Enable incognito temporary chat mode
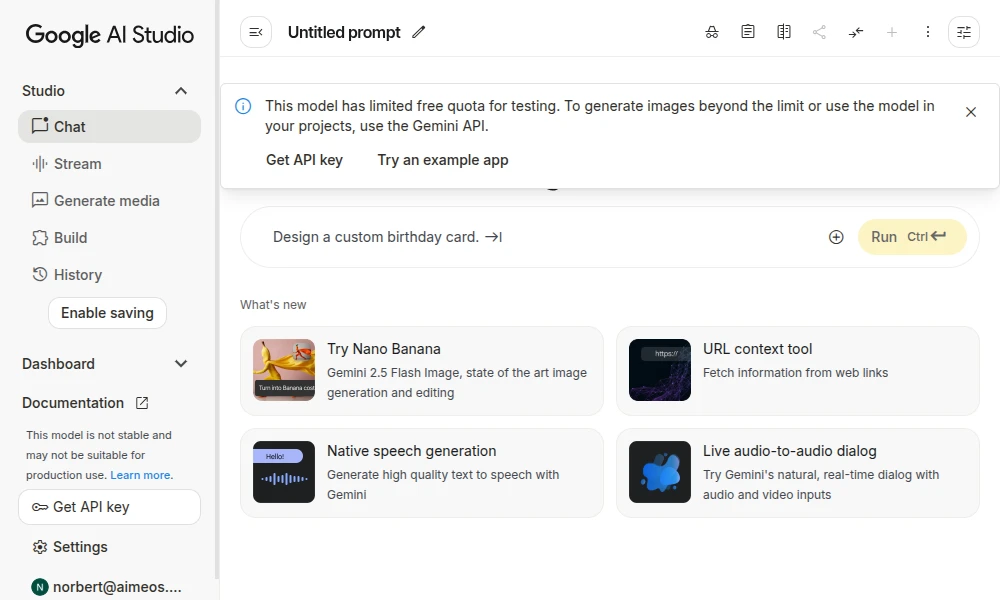The height and width of the screenshot is (600, 1000). point(712,32)
